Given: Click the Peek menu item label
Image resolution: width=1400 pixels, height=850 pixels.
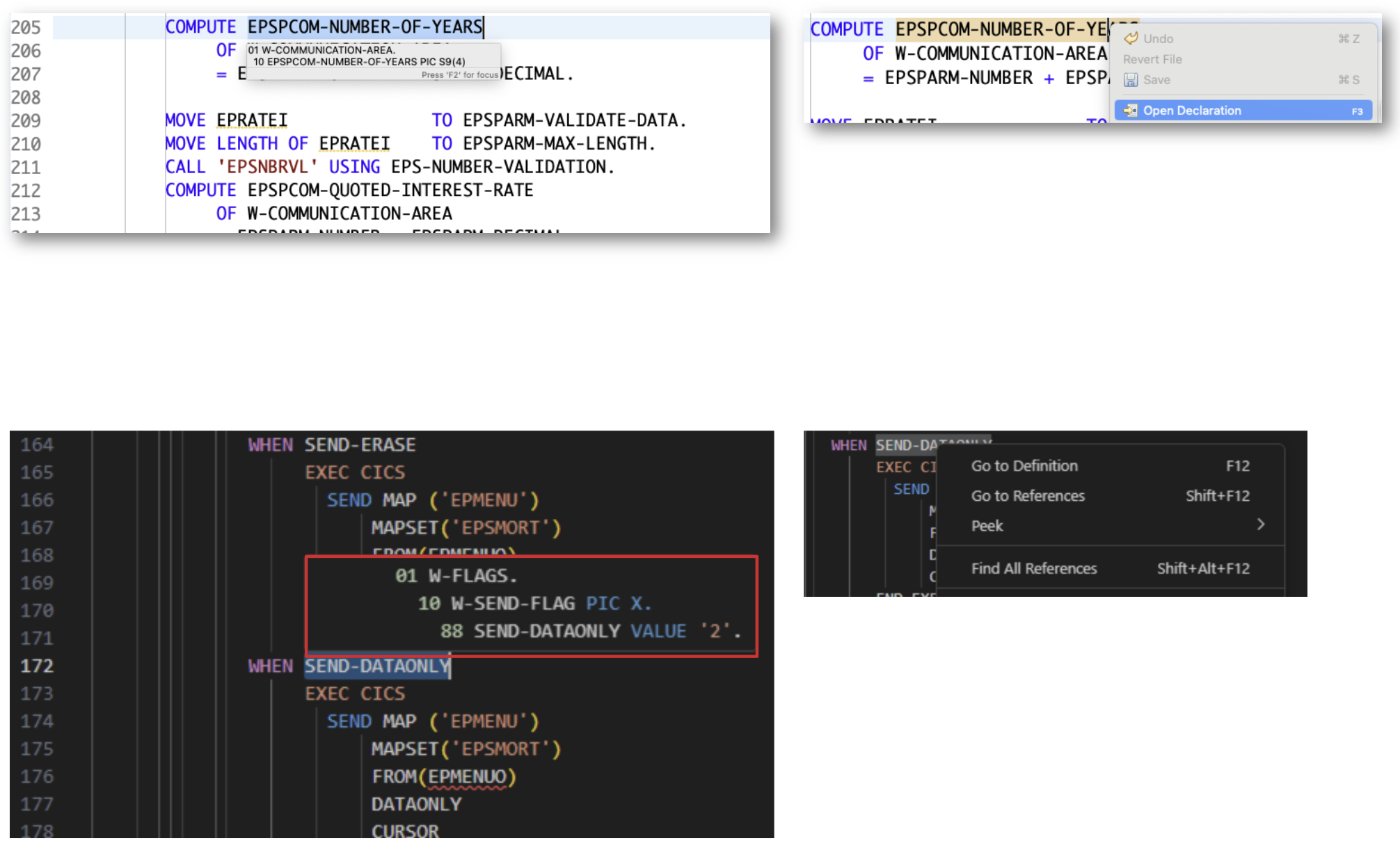Looking at the screenshot, I should [x=987, y=526].
